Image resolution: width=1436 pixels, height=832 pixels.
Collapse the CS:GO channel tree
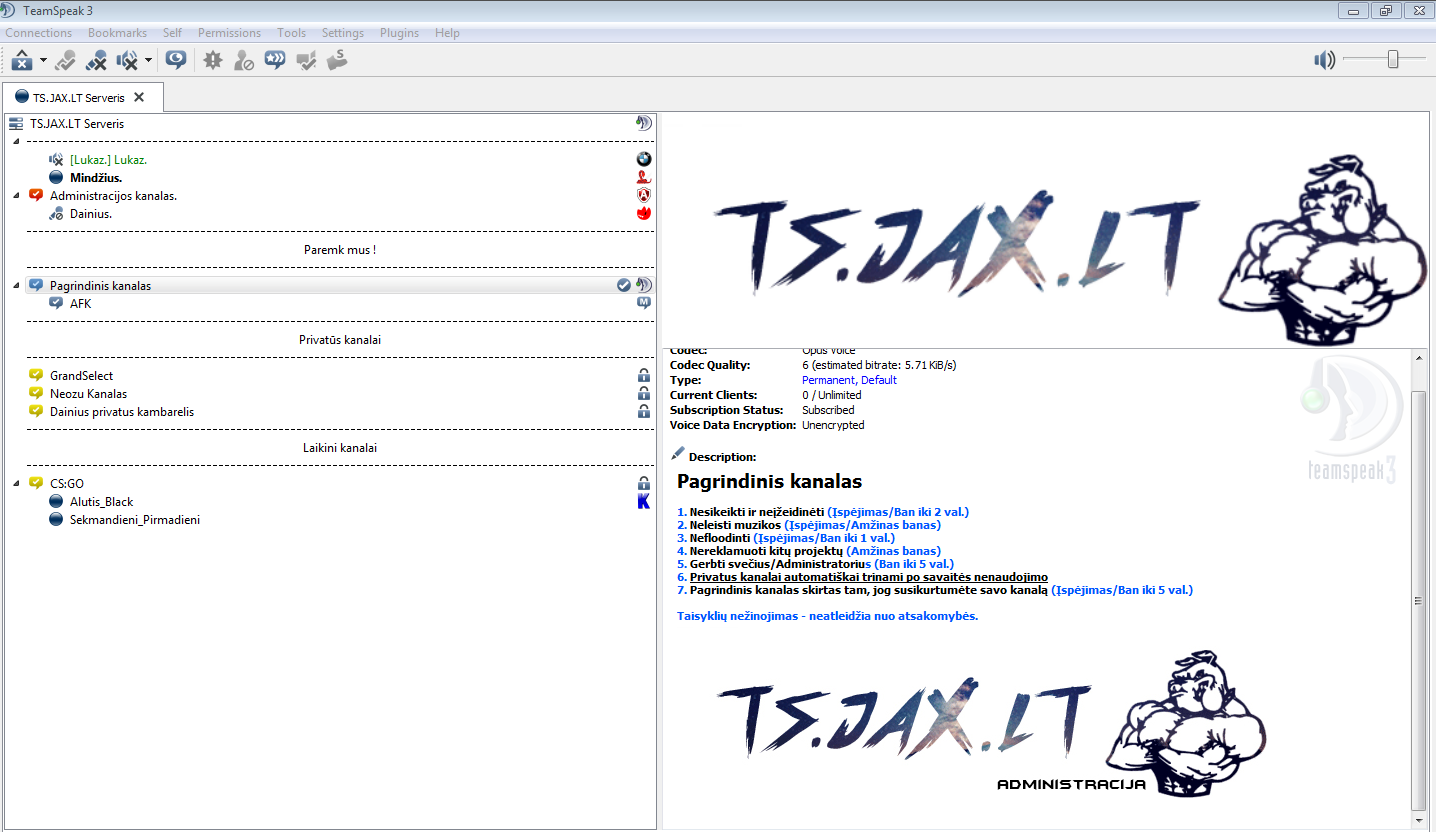[x=16, y=484]
